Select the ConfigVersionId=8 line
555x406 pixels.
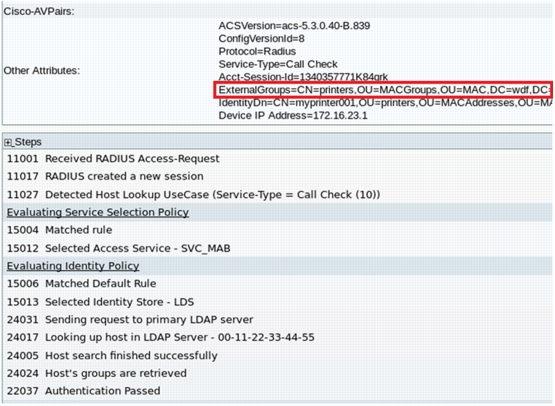261,39
